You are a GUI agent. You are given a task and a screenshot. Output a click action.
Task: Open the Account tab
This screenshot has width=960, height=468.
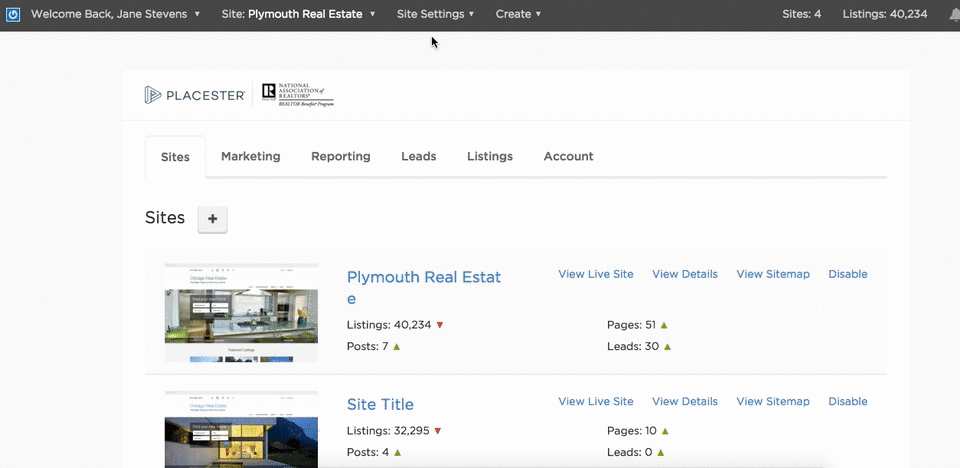click(x=568, y=156)
